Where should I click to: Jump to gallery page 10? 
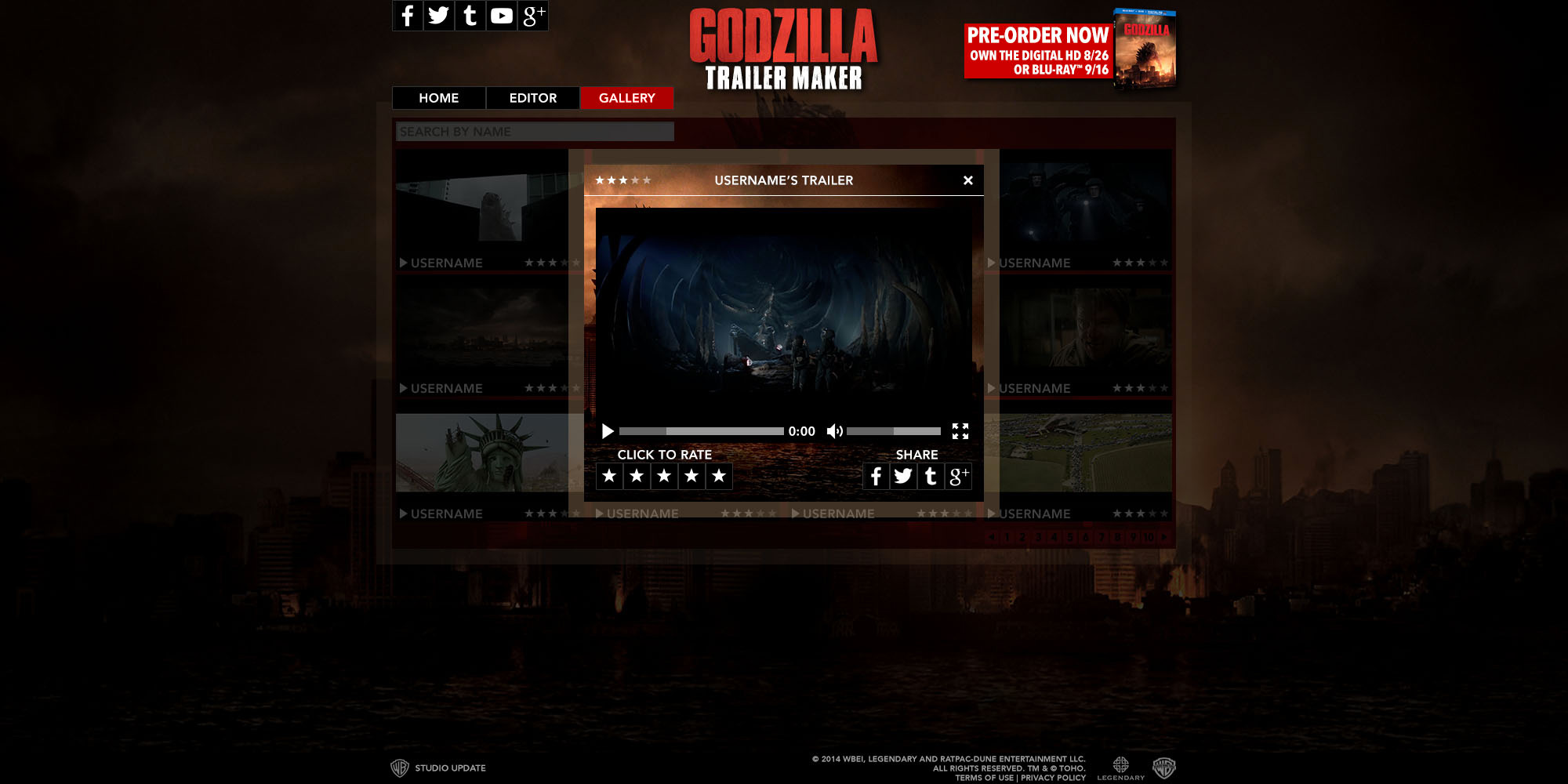click(x=1149, y=537)
